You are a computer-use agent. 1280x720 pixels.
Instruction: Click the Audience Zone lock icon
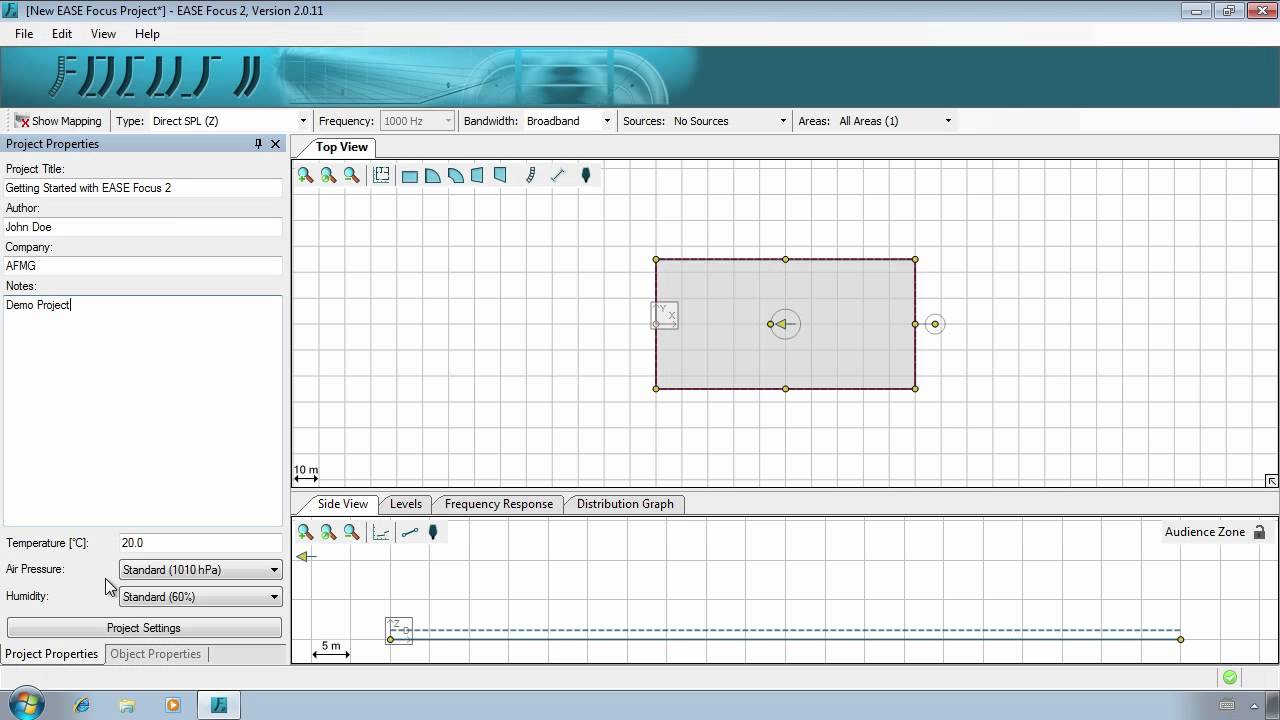[x=1259, y=532]
